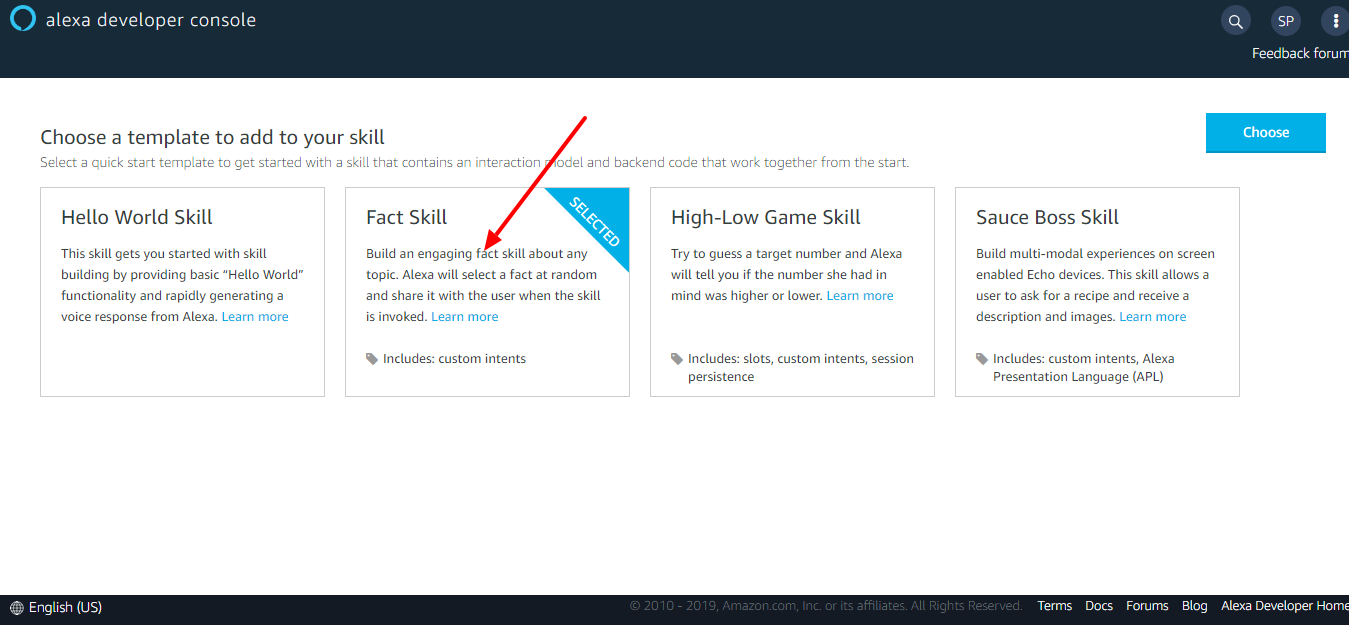Click 'Select a quick start template' subtitle
The width and height of the screenshot is (1349, 625).
pyautogui.click(x=475, y=162)
